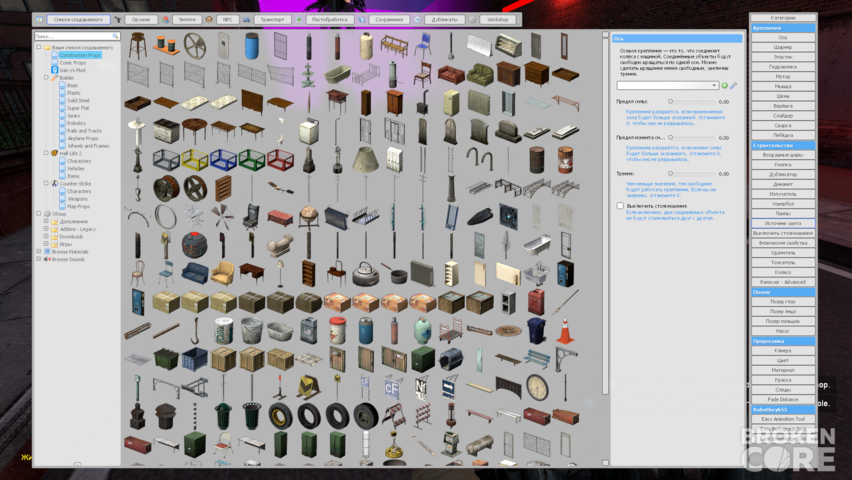Image resolution: width=852 pixels, height=480 pixels.
Task: Open the Workshop tab
Action: tap(497, 20)
